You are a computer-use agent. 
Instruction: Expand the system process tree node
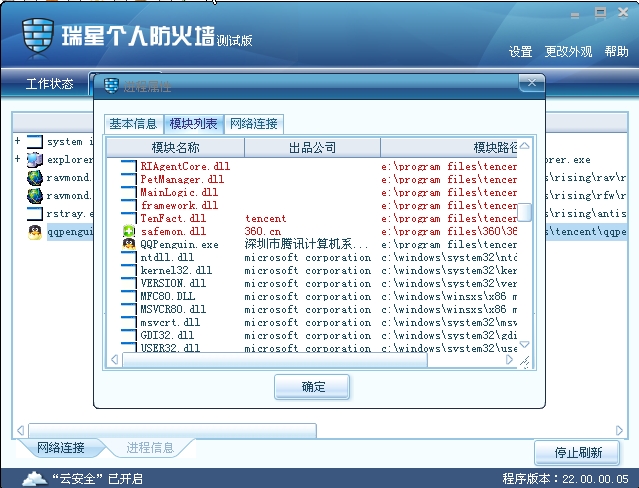click(18, 141)
